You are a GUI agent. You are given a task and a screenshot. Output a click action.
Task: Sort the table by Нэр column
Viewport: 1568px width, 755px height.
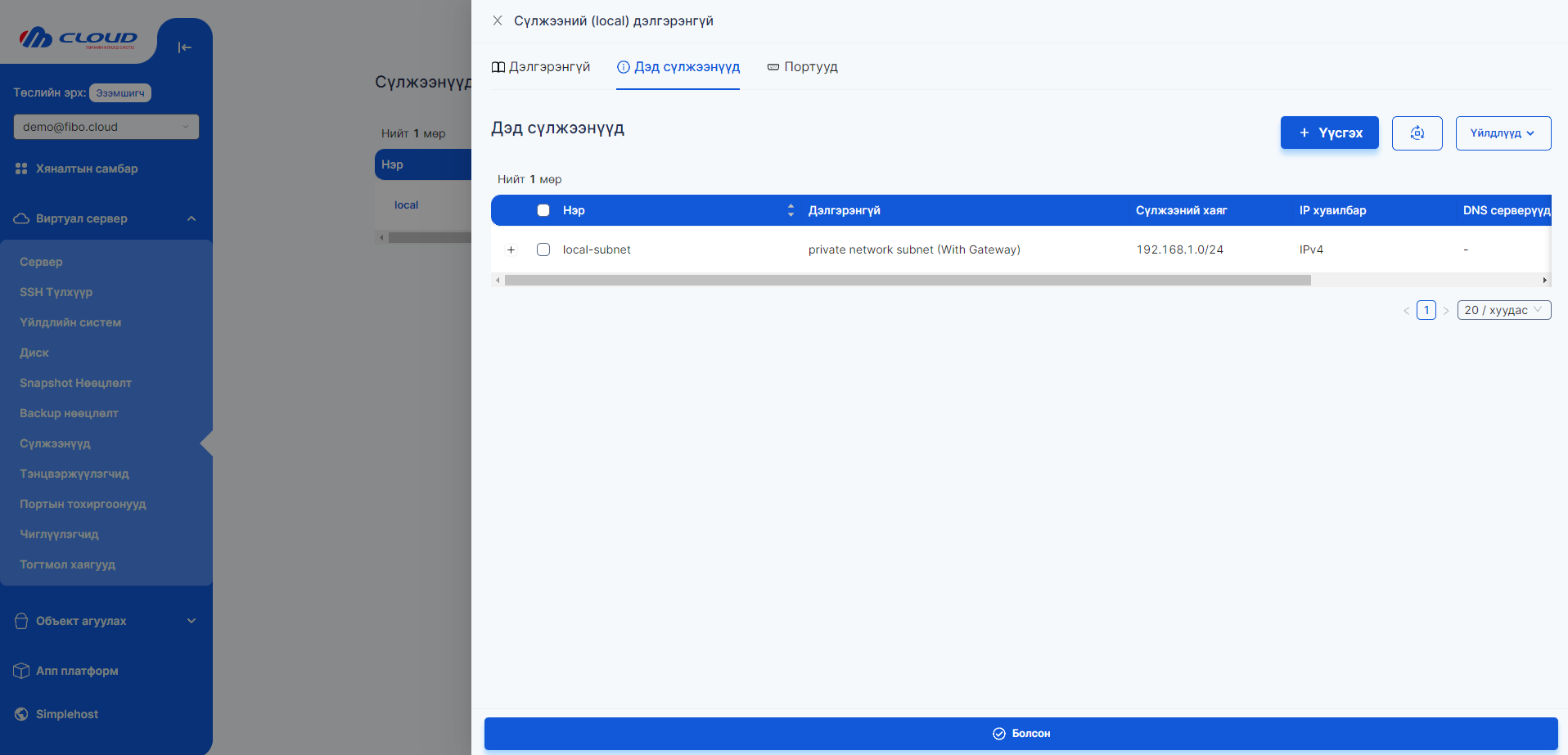click(x=791, y=210)
